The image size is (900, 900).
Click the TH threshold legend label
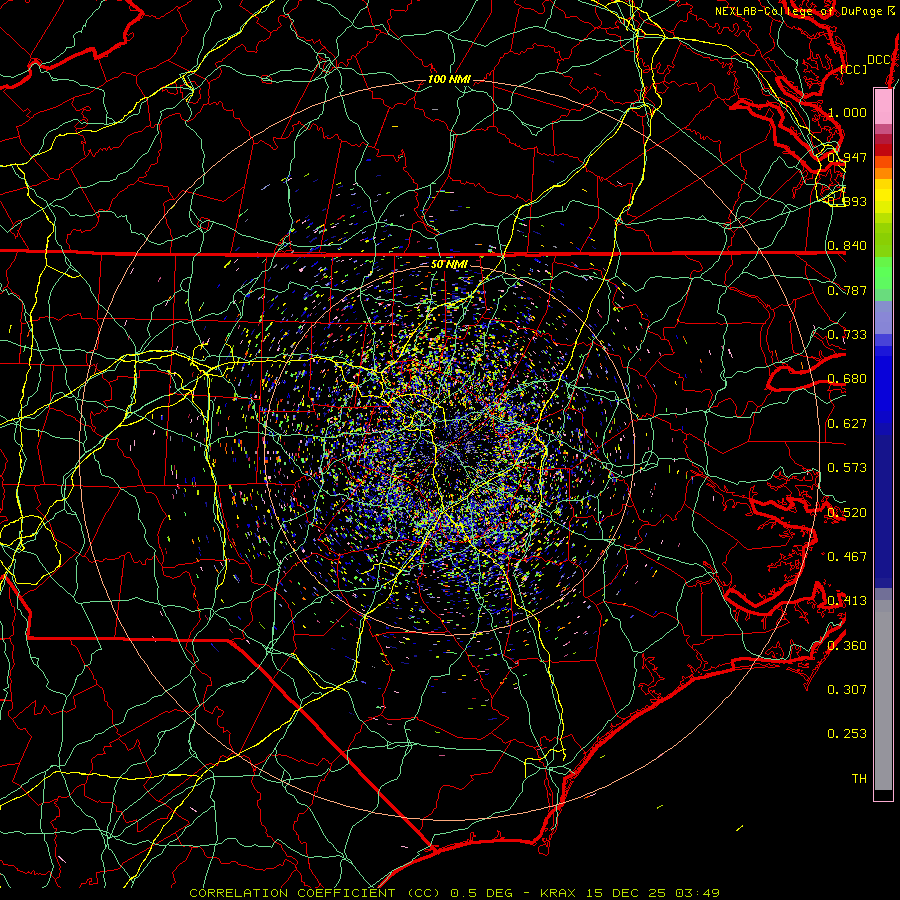[x=859, y=779]
